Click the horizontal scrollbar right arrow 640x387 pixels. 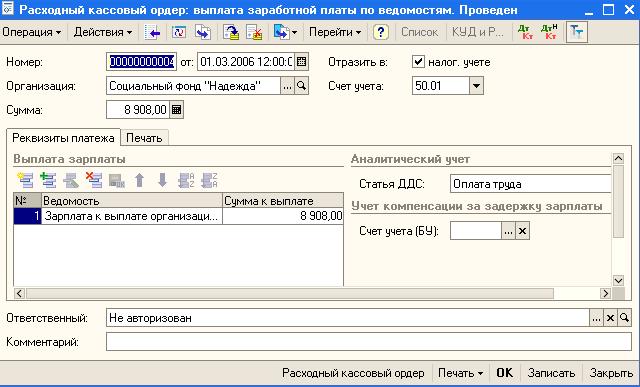click(x=605, y=293)
